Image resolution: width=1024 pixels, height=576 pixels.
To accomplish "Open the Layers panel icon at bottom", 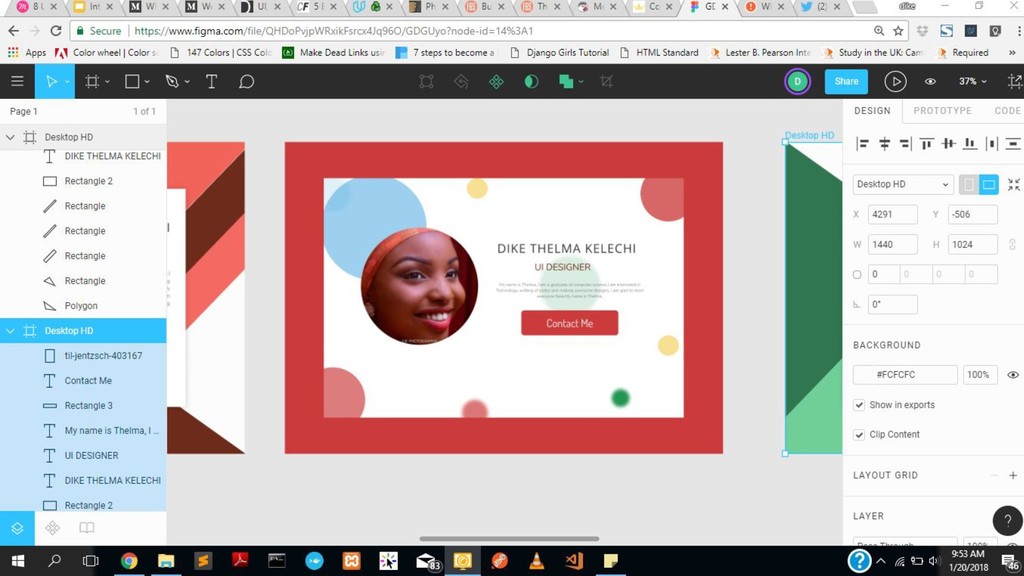I will pos(17,528).
